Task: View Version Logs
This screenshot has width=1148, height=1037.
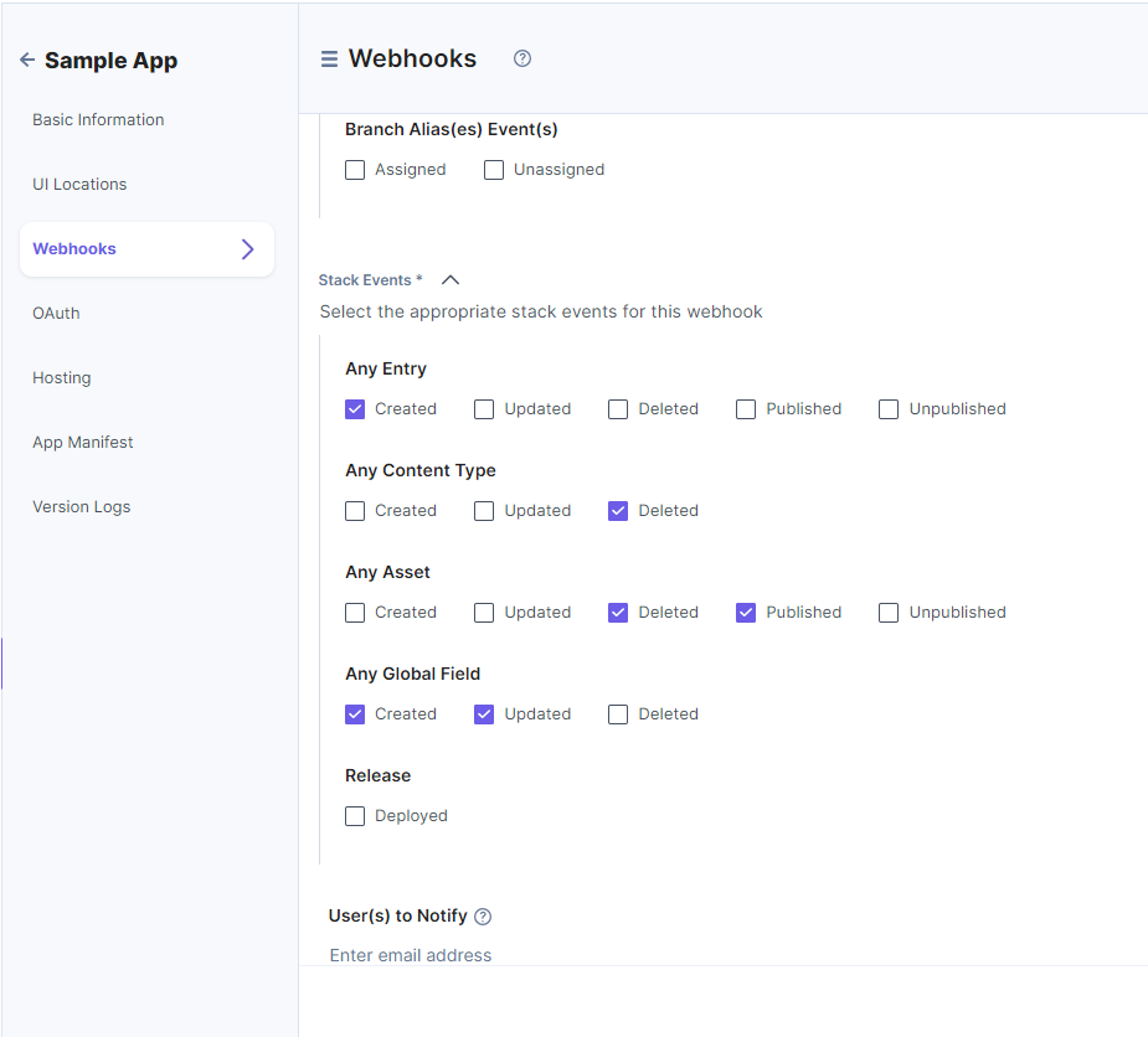Action: [x=81, y=507]
